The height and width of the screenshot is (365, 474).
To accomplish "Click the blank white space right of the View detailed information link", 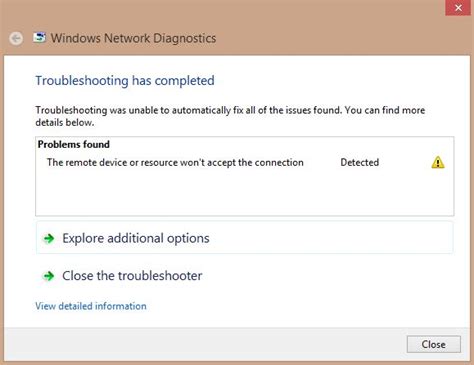I will pos(300,306).
